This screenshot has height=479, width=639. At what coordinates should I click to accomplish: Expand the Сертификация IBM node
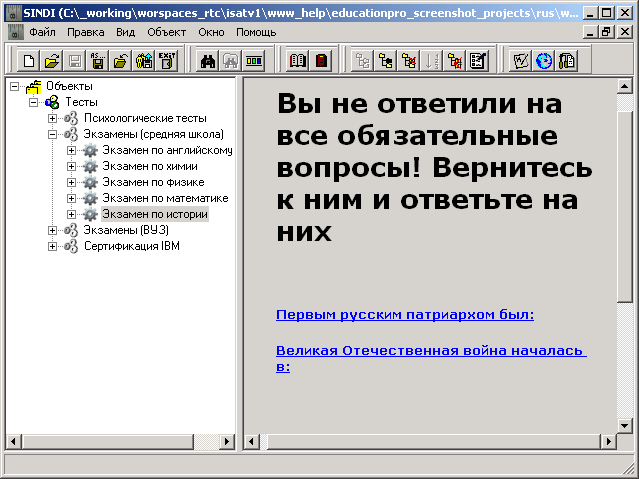click(52, 247)
